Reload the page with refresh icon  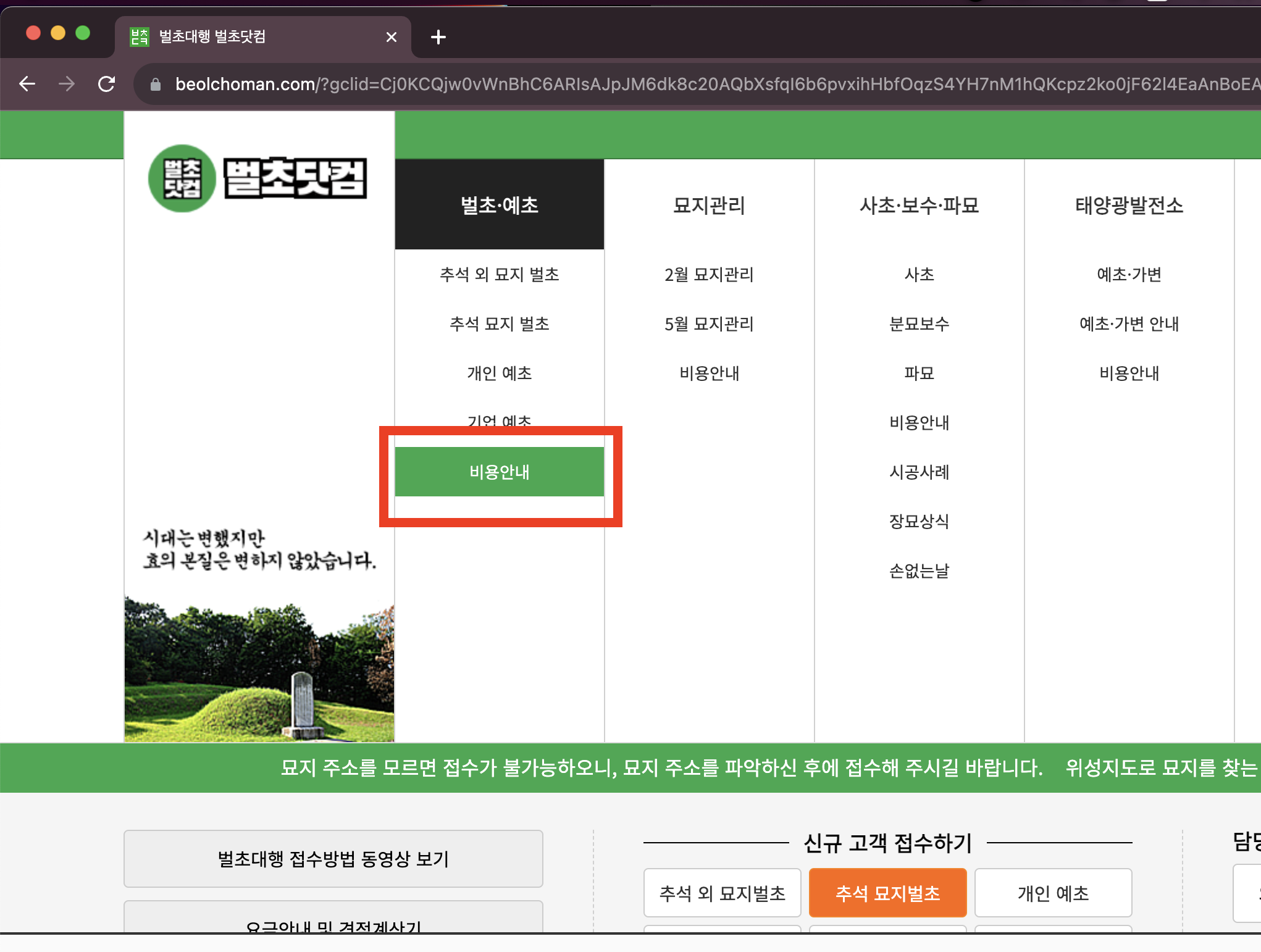(x=107, y=84)
